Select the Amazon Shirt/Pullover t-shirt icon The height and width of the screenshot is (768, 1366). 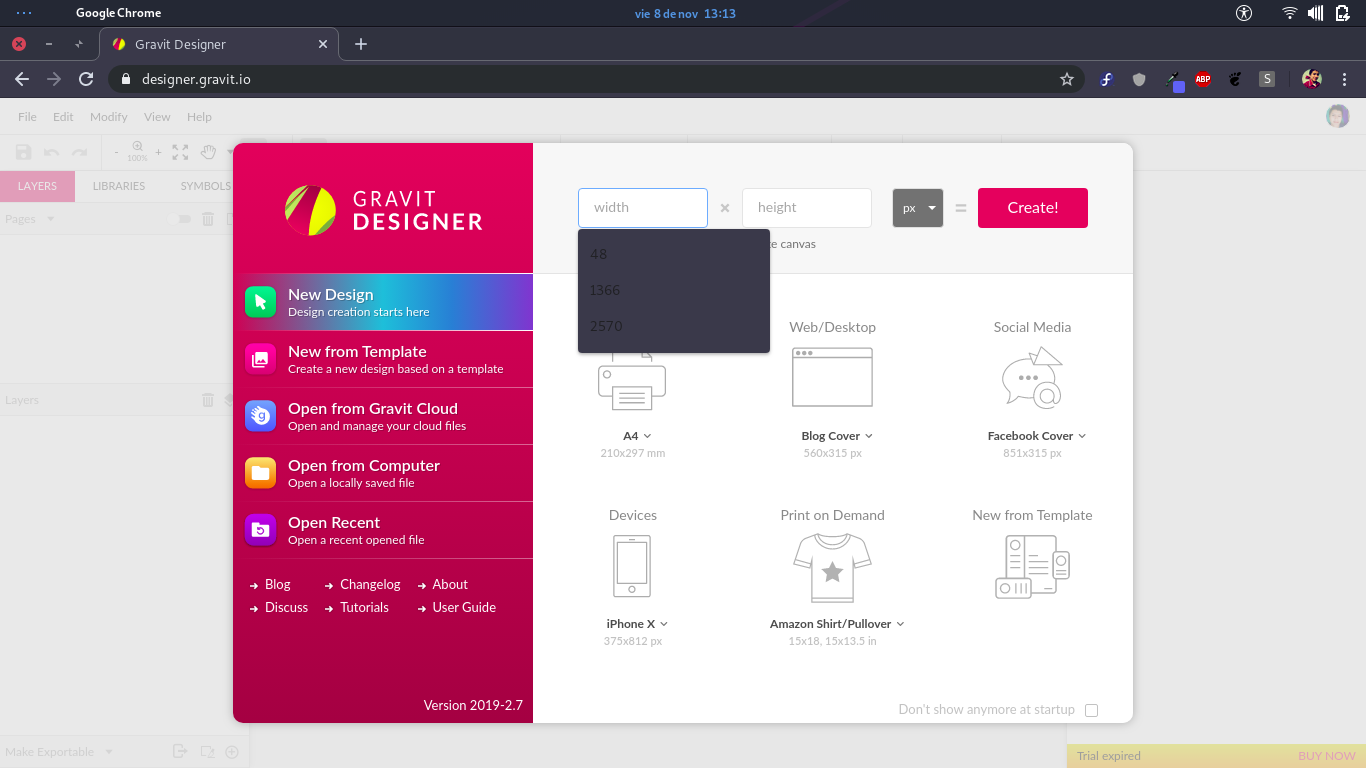point(832,565)
